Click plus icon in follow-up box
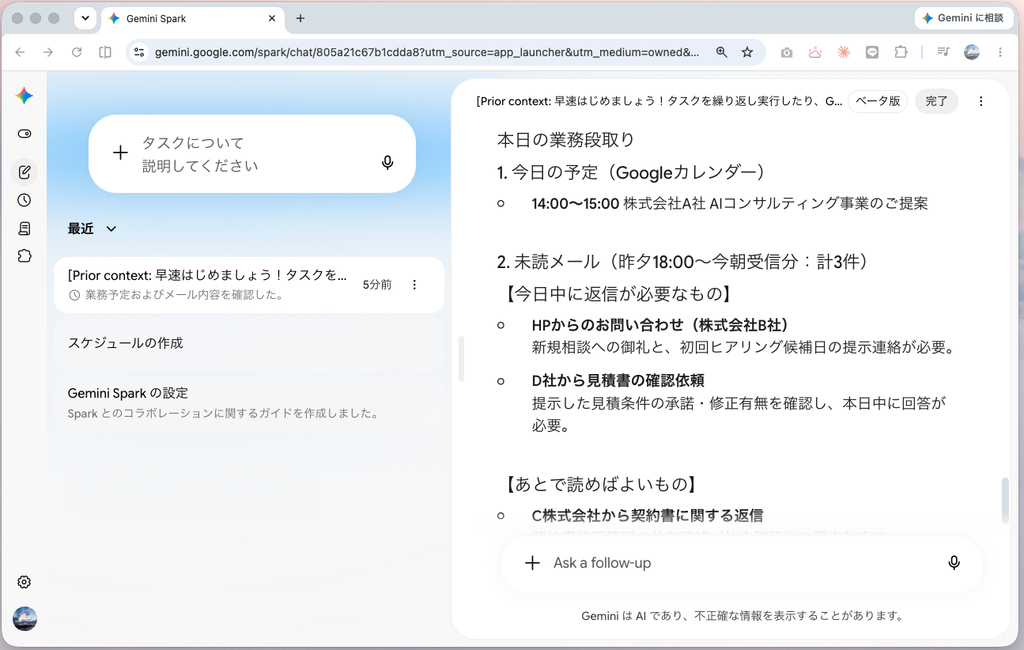Image resolution: width=1024 pixels, height=650 pixels. (532, 563)
